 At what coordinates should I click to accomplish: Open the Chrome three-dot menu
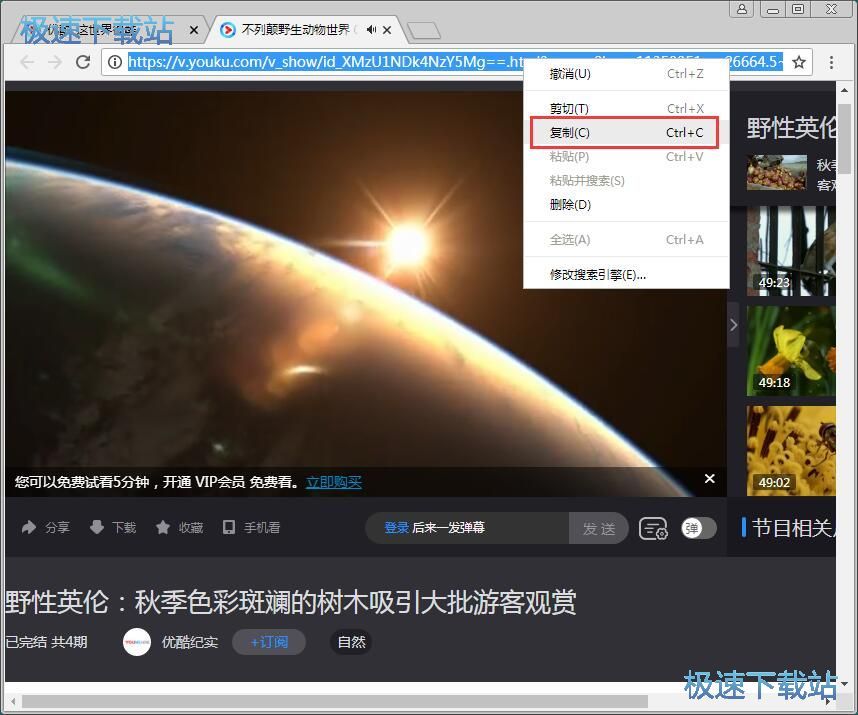tap(831, 62)
